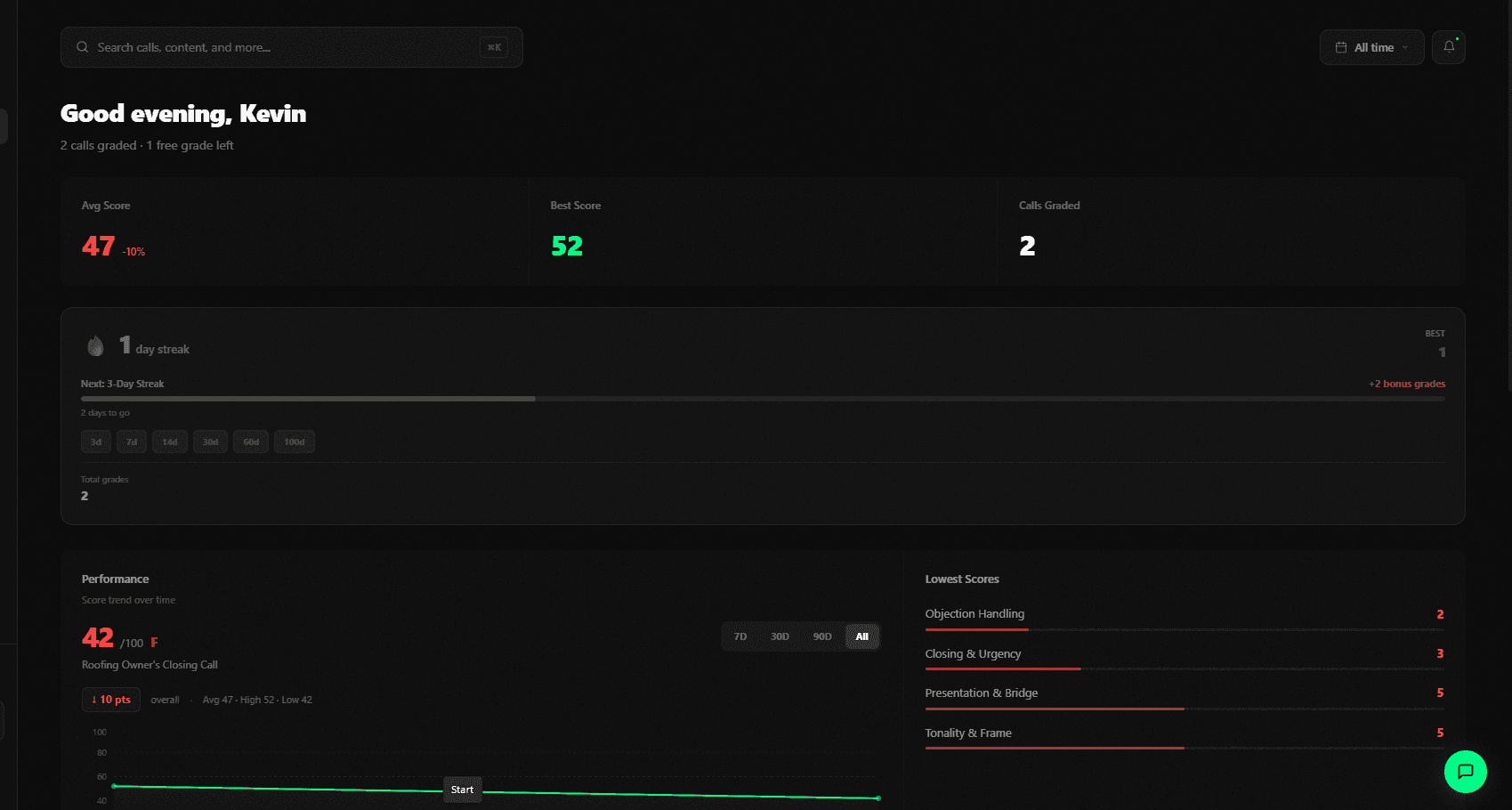
Task: Click the Start marker on the chart
Action: 463,790
